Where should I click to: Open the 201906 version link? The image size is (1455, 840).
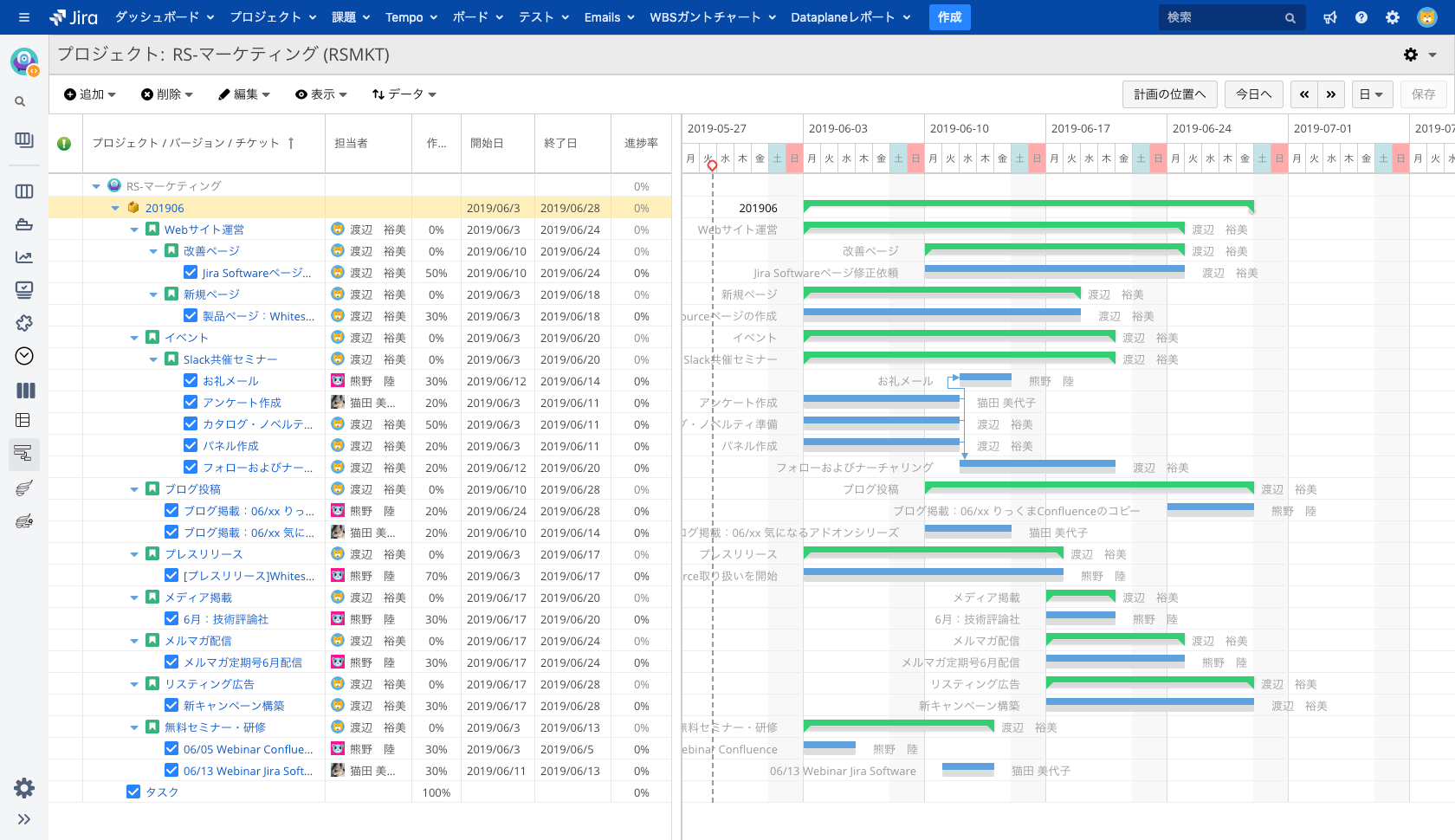(165, 208)
